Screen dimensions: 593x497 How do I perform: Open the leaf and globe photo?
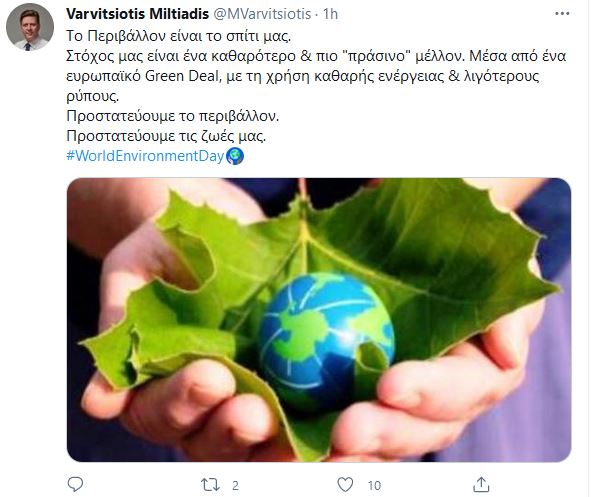point(319,320)
